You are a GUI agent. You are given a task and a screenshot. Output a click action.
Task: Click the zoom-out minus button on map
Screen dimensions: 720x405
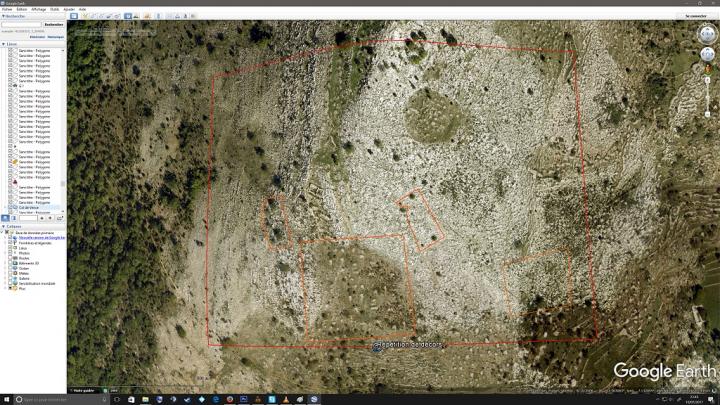click(x=708, y=114)
